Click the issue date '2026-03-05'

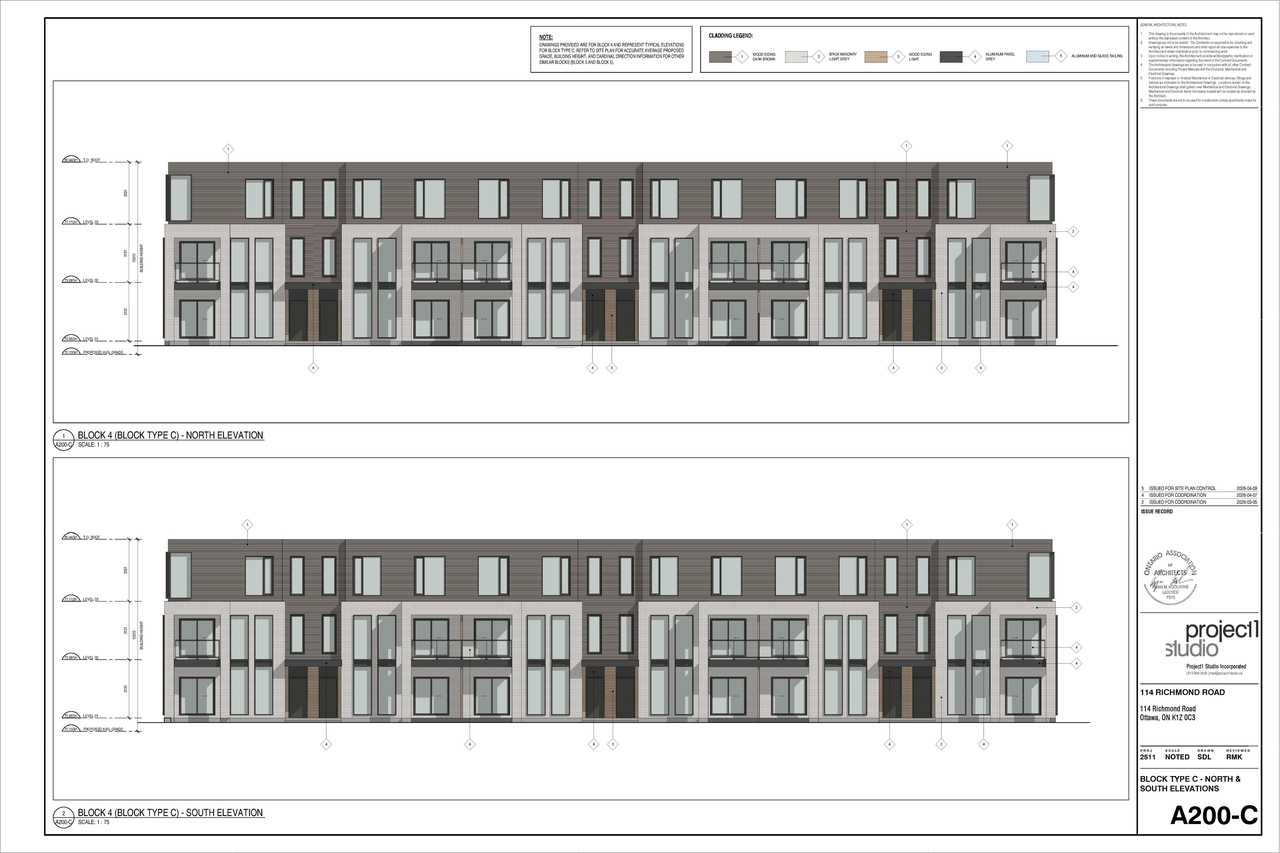1246,502
